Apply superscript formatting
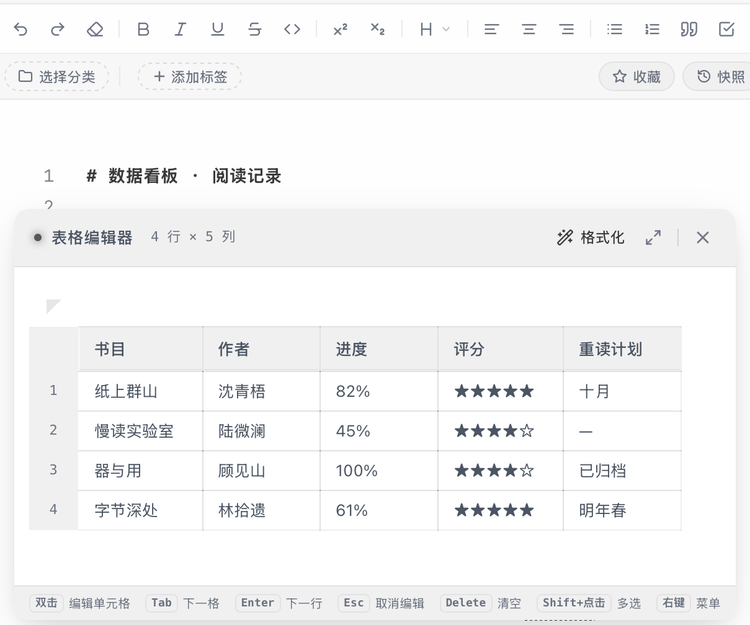 pos(340,30)
